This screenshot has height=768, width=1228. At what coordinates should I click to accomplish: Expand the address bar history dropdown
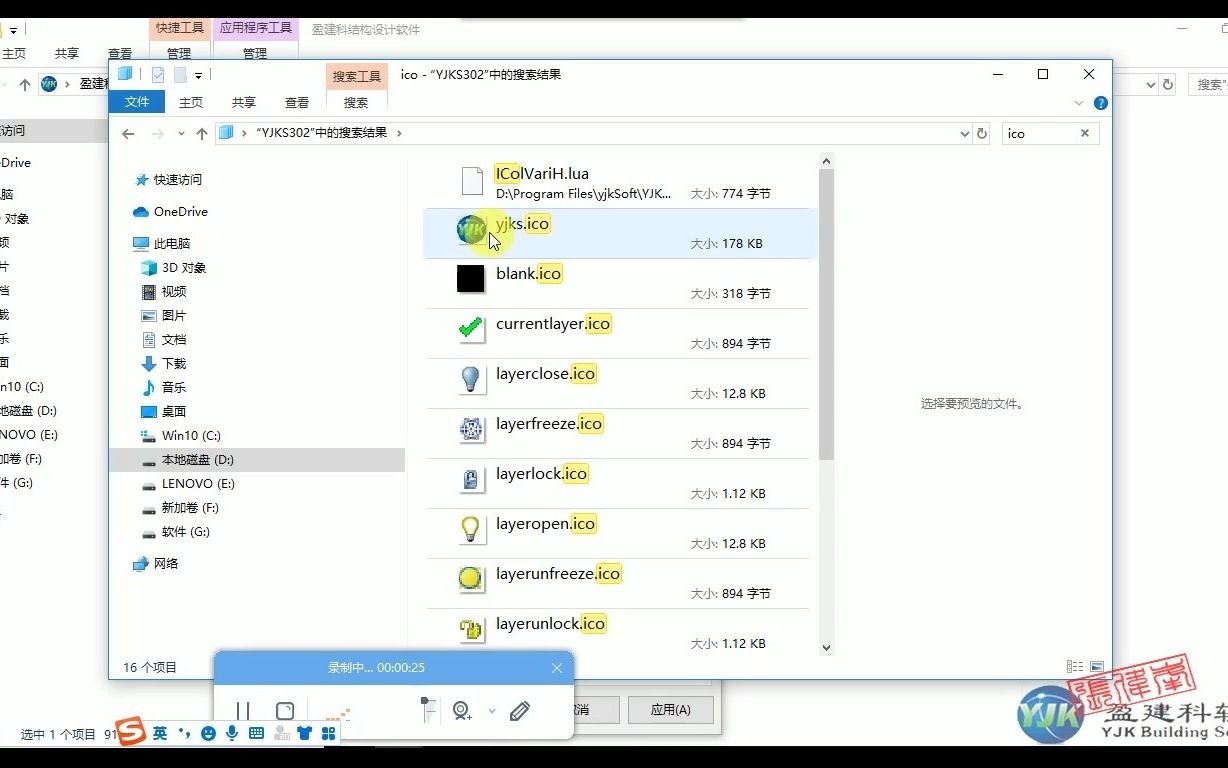click(964, 133)
